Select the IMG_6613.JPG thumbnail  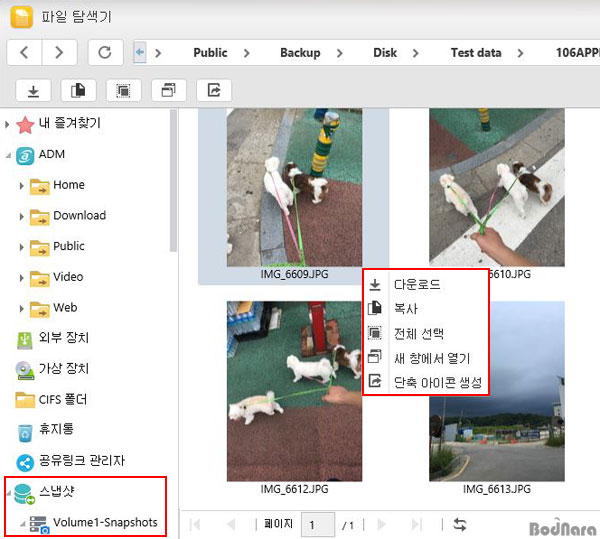click(x=497, y=391)
